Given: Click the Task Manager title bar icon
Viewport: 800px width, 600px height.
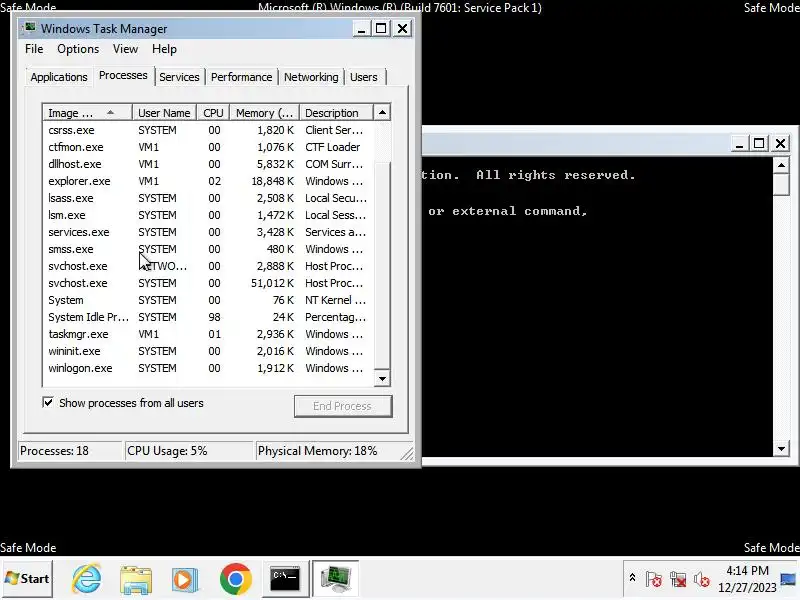Looking at the screenshot, I should [30, 28].
